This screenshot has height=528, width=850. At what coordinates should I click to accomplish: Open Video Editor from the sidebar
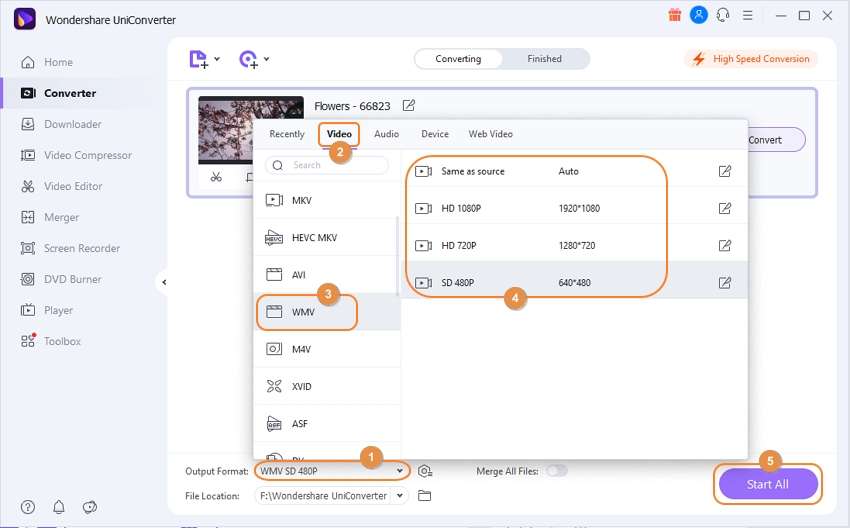(x=61, y=186)
